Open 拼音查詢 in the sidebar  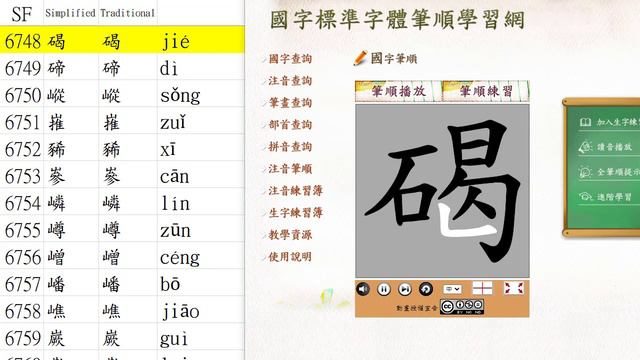click(x=290, y=147)
